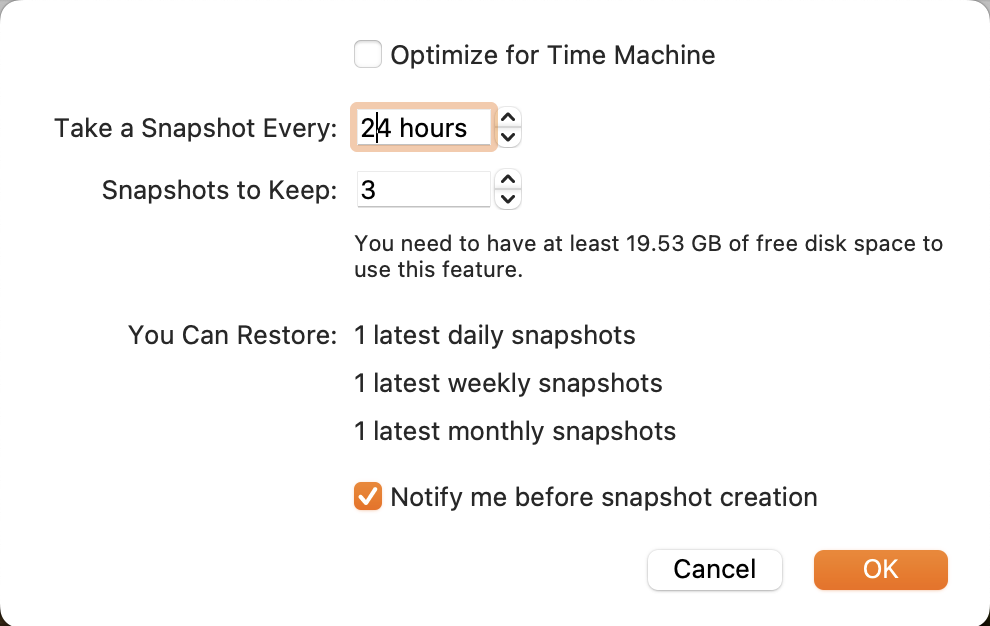Viewport: 990px width, 626px height.
Task: Click the "Optimize for Time Machine" label text
Action: pos(552,55)
